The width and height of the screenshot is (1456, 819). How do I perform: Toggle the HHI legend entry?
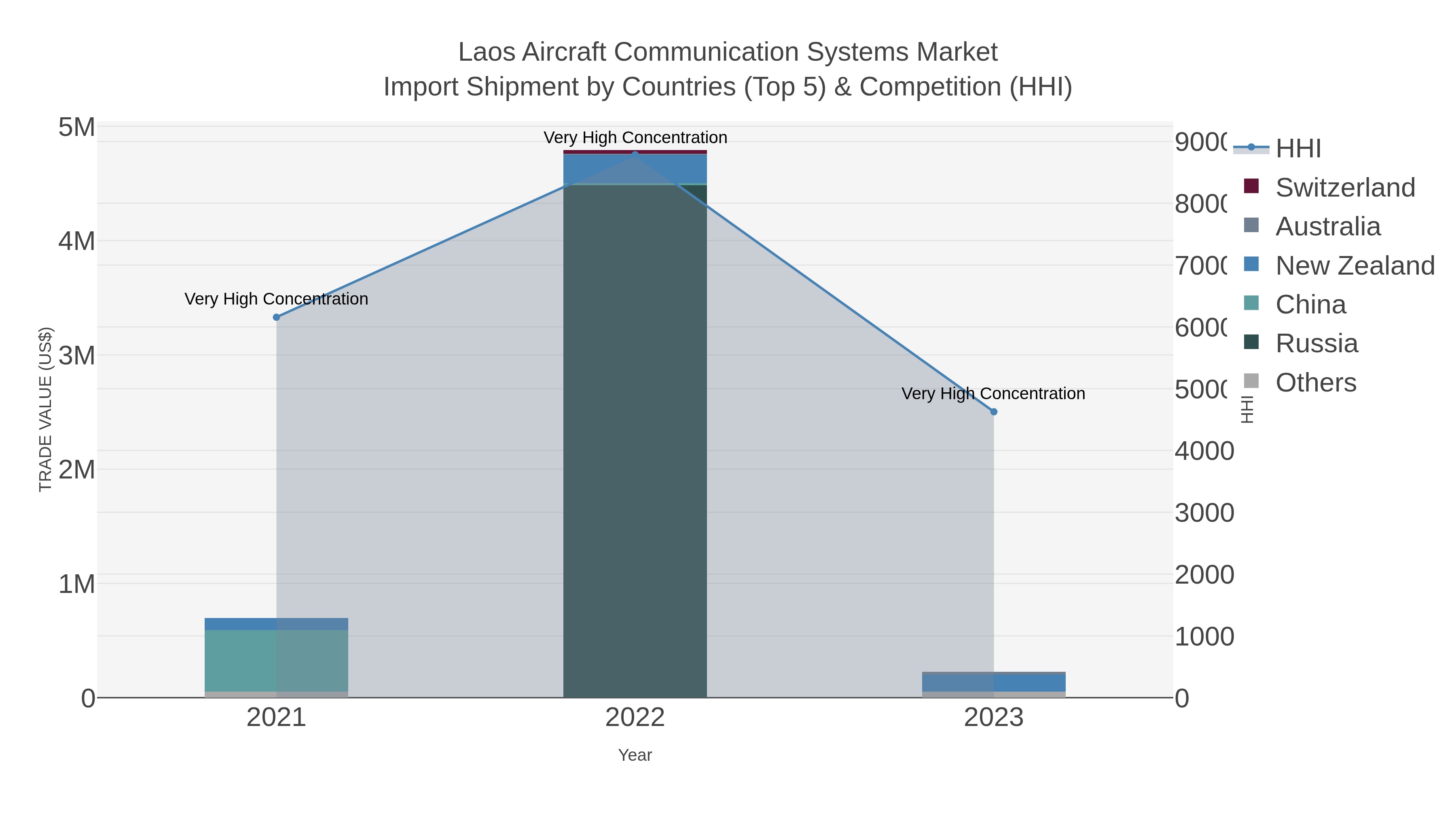[1277, 148]
